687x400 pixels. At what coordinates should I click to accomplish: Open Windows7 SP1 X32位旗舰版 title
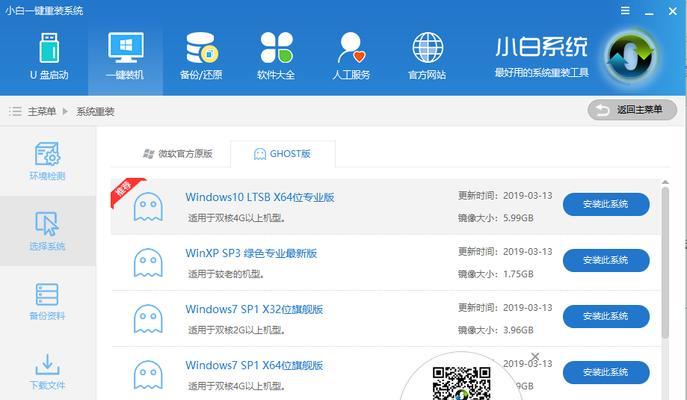pos(254,309)
